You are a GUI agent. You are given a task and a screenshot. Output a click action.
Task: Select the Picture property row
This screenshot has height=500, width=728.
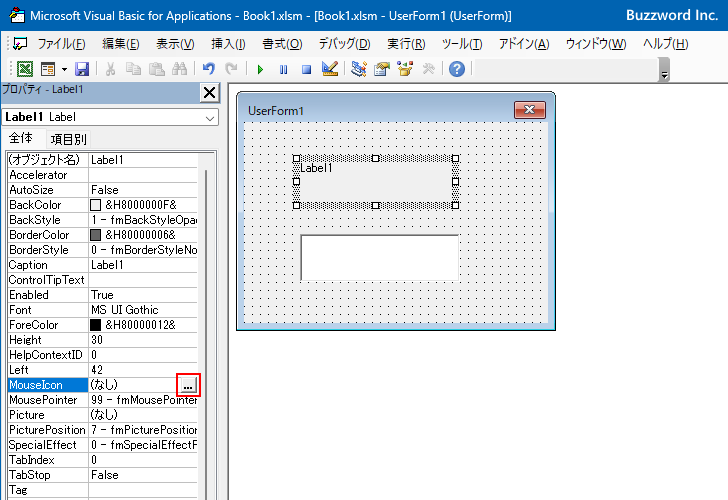103,415
